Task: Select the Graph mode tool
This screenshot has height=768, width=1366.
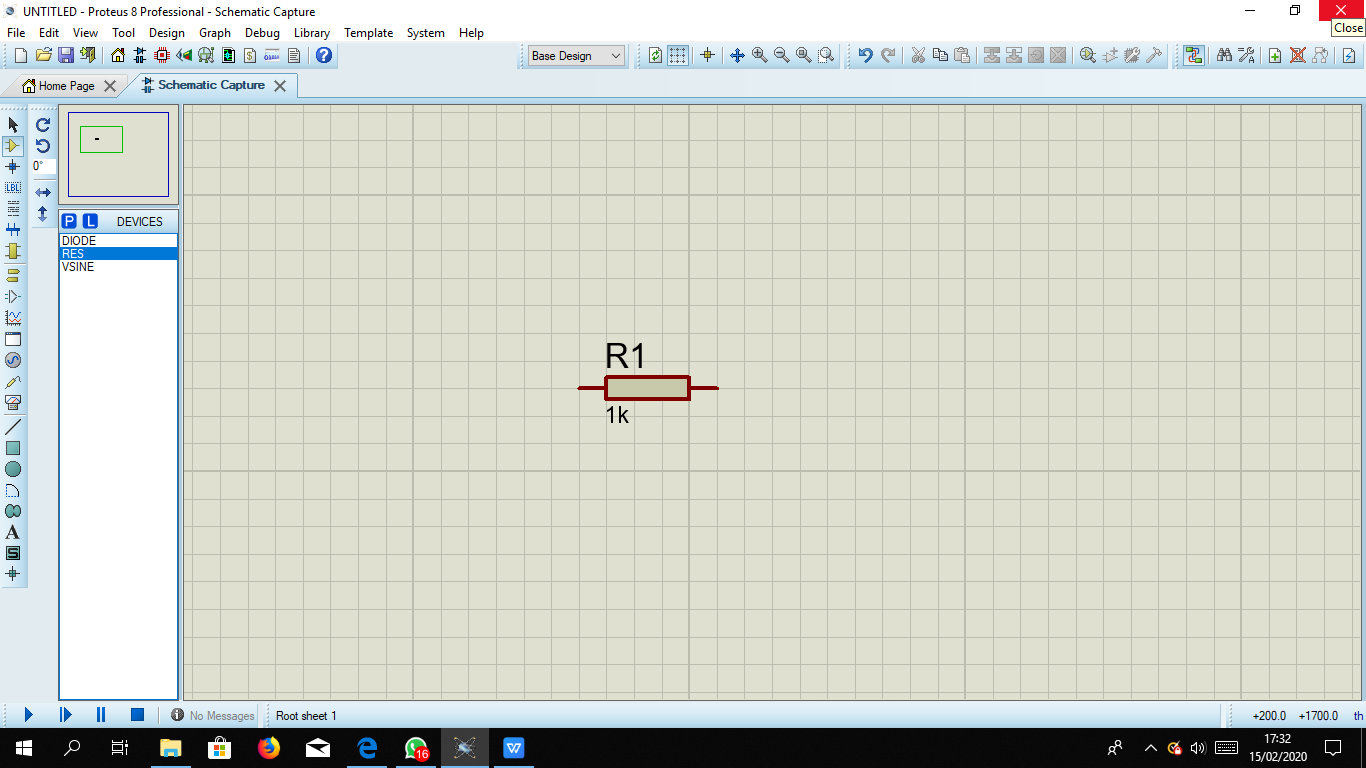Action: coord(13,318)
